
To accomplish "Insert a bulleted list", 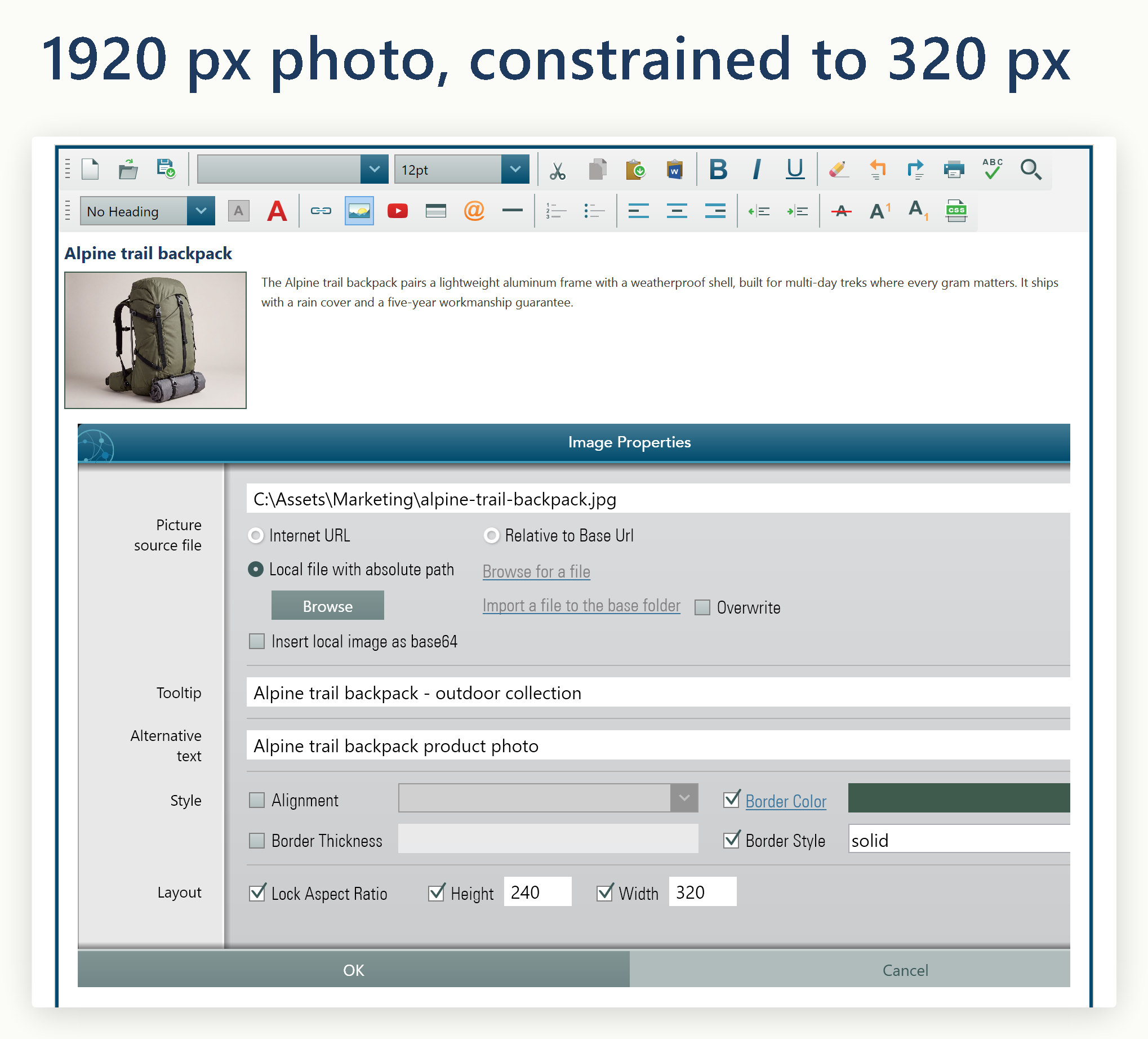I will (594, 211).
